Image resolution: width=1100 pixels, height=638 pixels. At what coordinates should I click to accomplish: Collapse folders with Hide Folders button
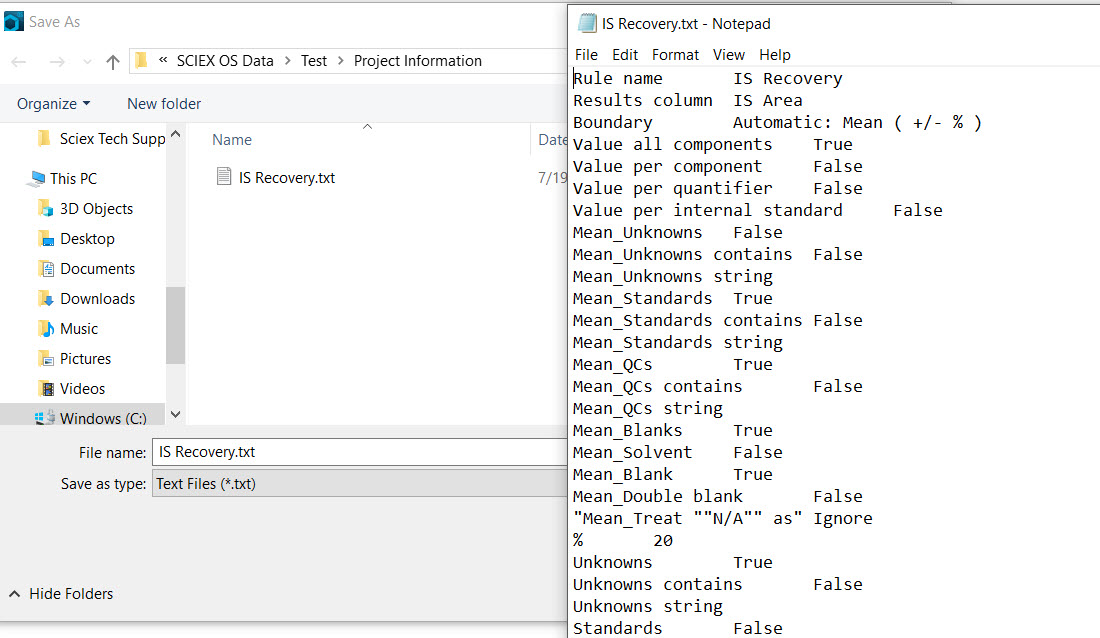pyautogui.click(x=61, y=594)
